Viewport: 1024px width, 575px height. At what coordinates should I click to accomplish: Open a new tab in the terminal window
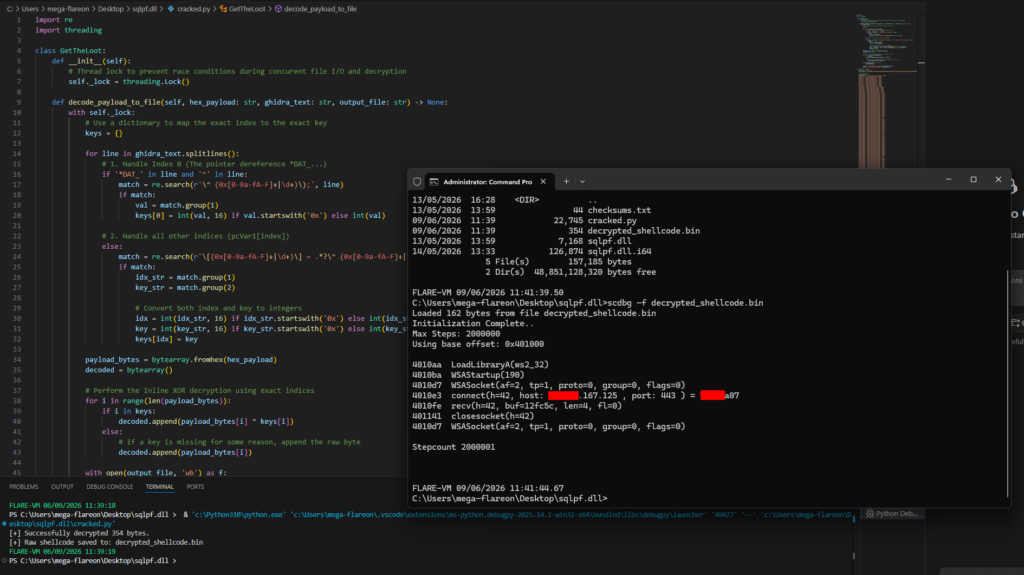[x=566, y=182]
